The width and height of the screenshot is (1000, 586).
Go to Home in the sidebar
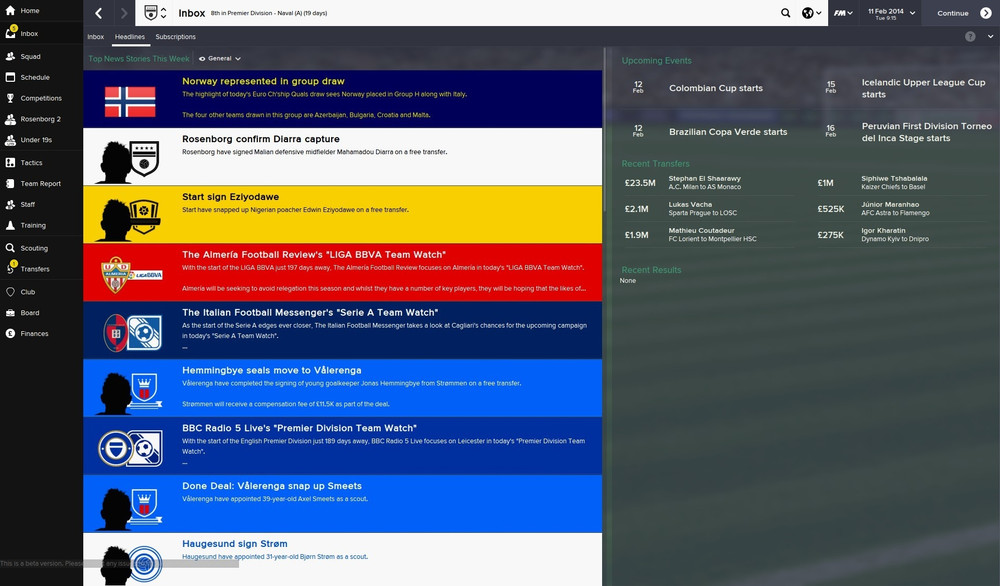click(x=30, y=11)
